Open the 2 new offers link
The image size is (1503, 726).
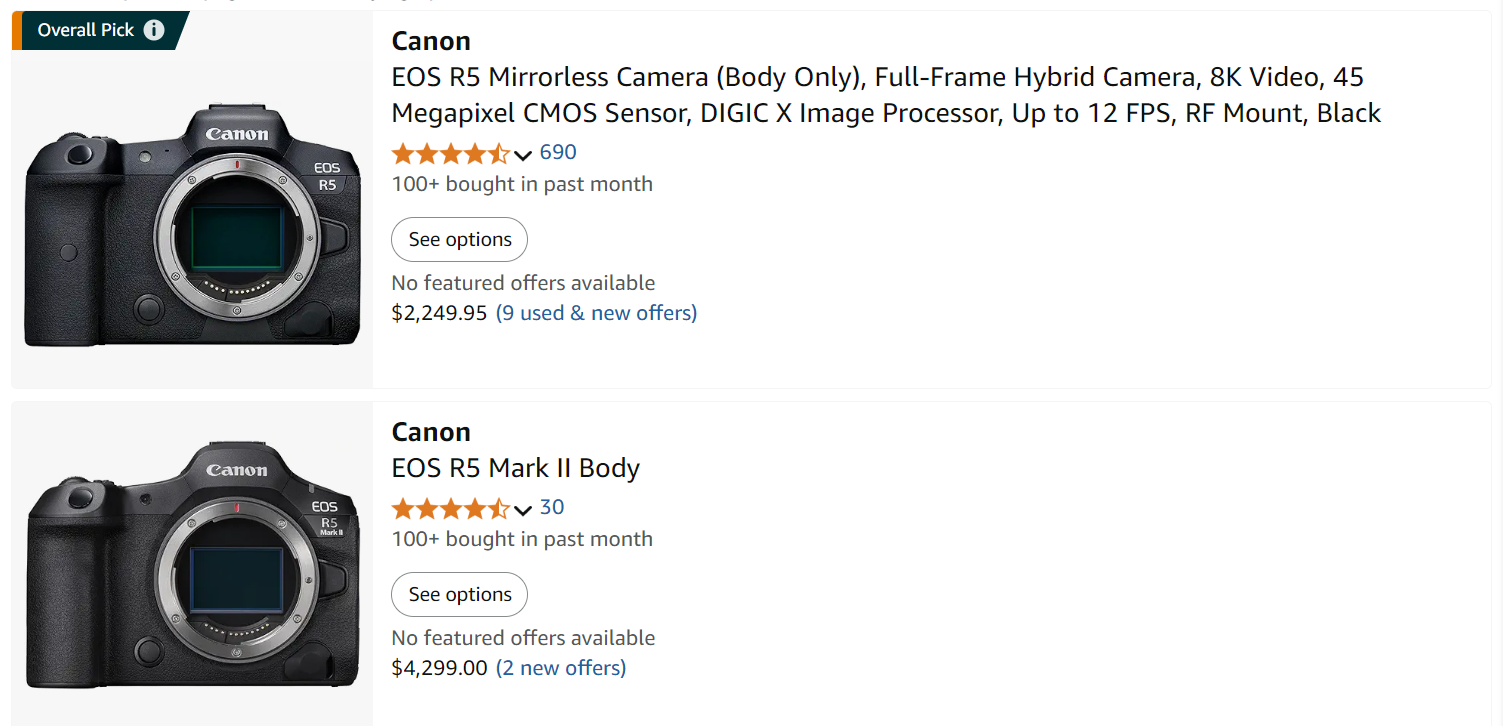point(561,668)
